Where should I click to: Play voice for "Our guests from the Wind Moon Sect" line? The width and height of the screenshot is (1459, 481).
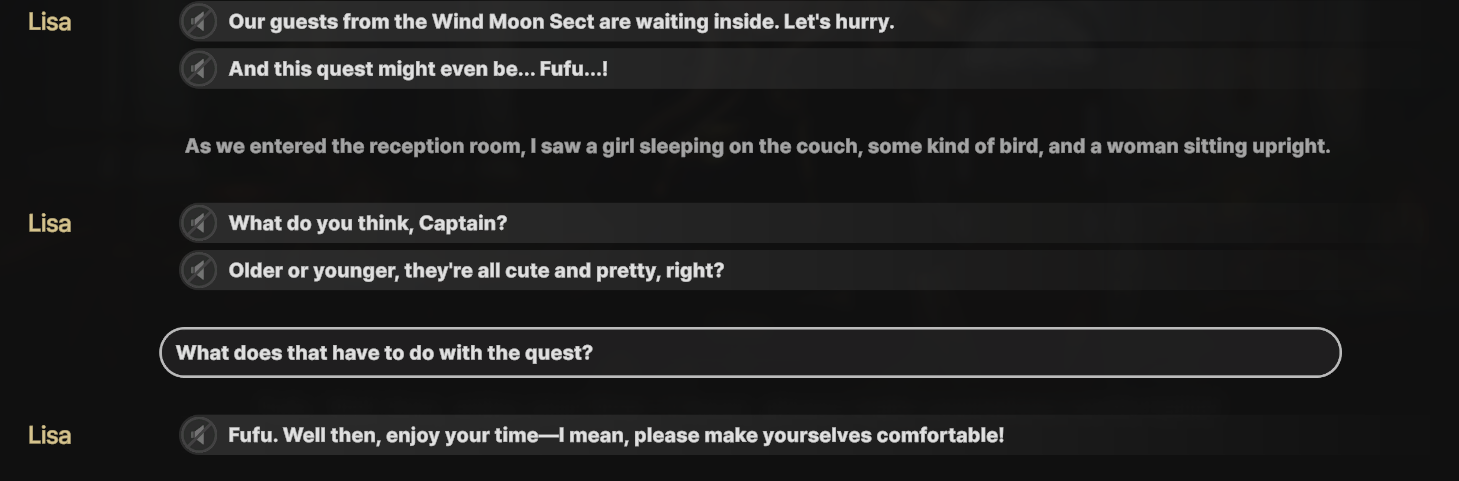click(x=199, y=21)
